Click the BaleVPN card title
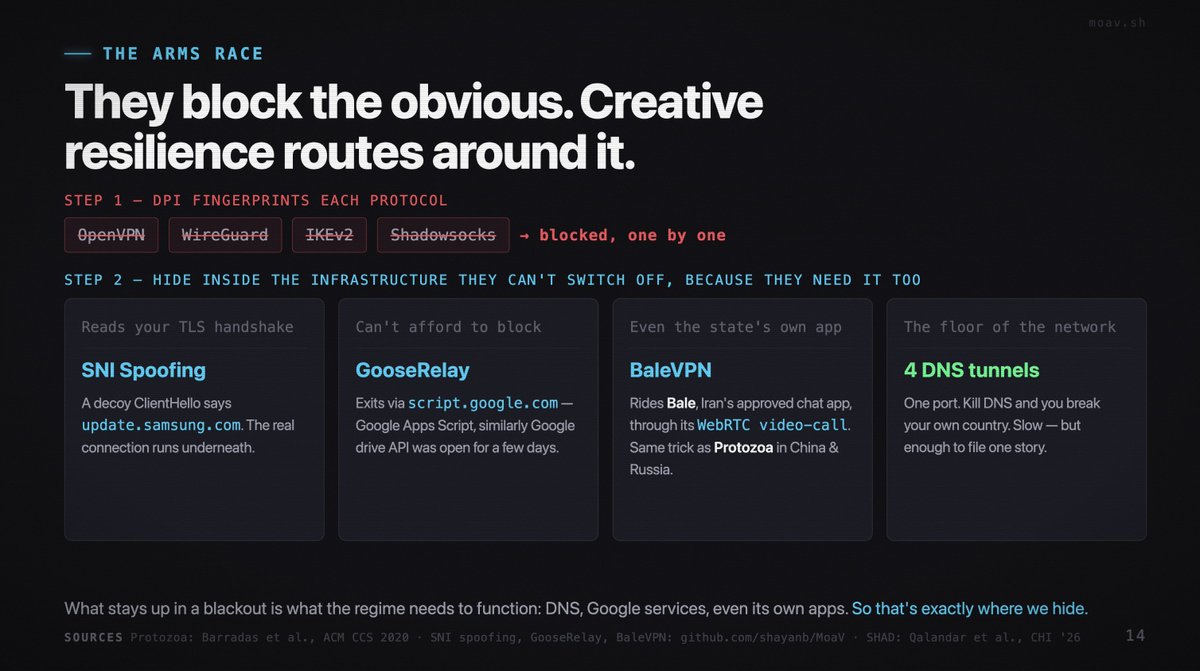 coord(670,370)
